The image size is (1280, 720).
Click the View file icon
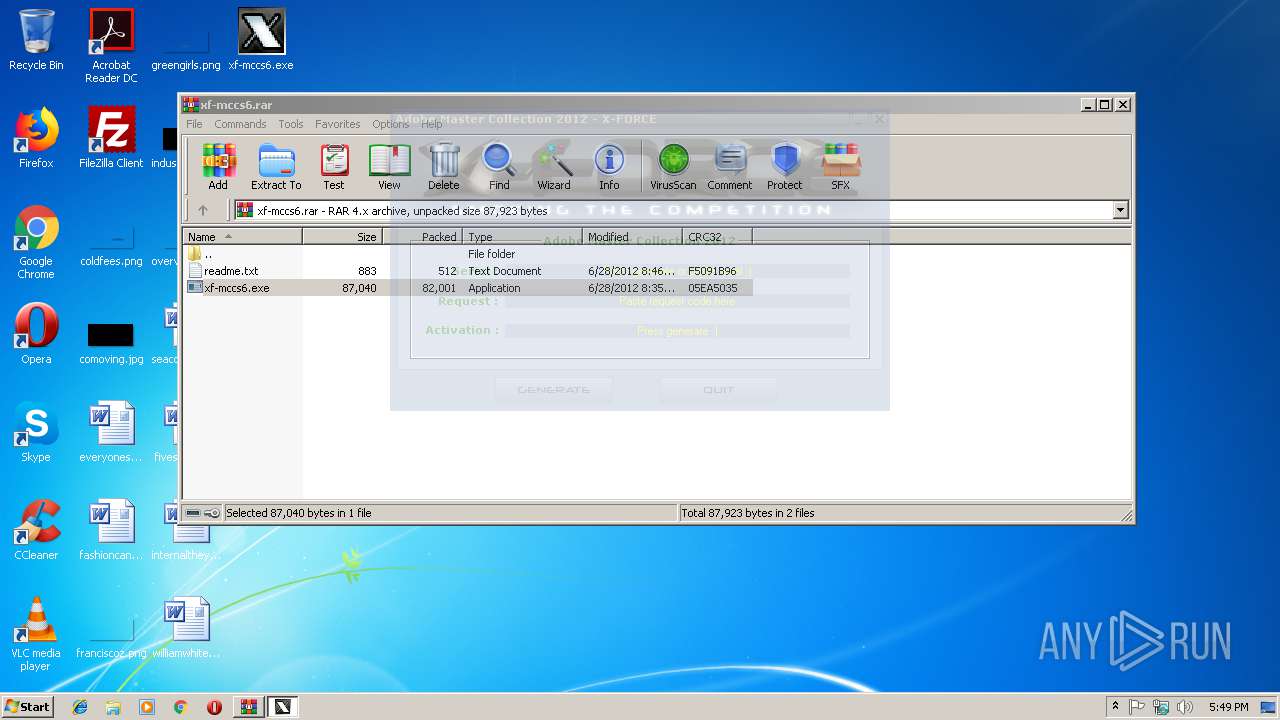point(389,166)
